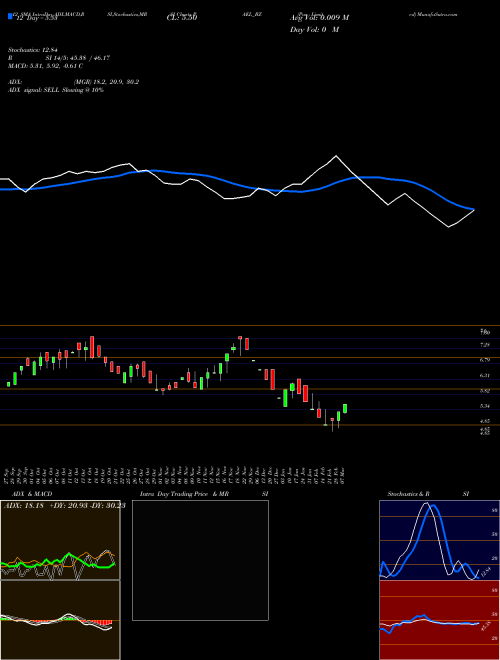500x660 pixels.
Task: Click the 7.28 price axis label
Action: [485, 345]
